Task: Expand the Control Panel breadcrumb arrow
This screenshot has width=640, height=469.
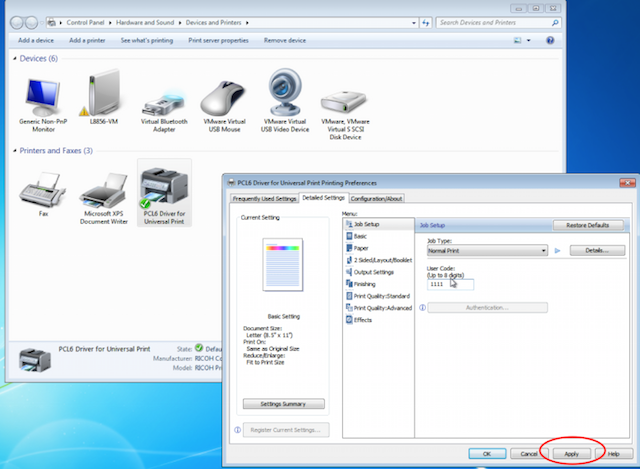Action: 110,23
